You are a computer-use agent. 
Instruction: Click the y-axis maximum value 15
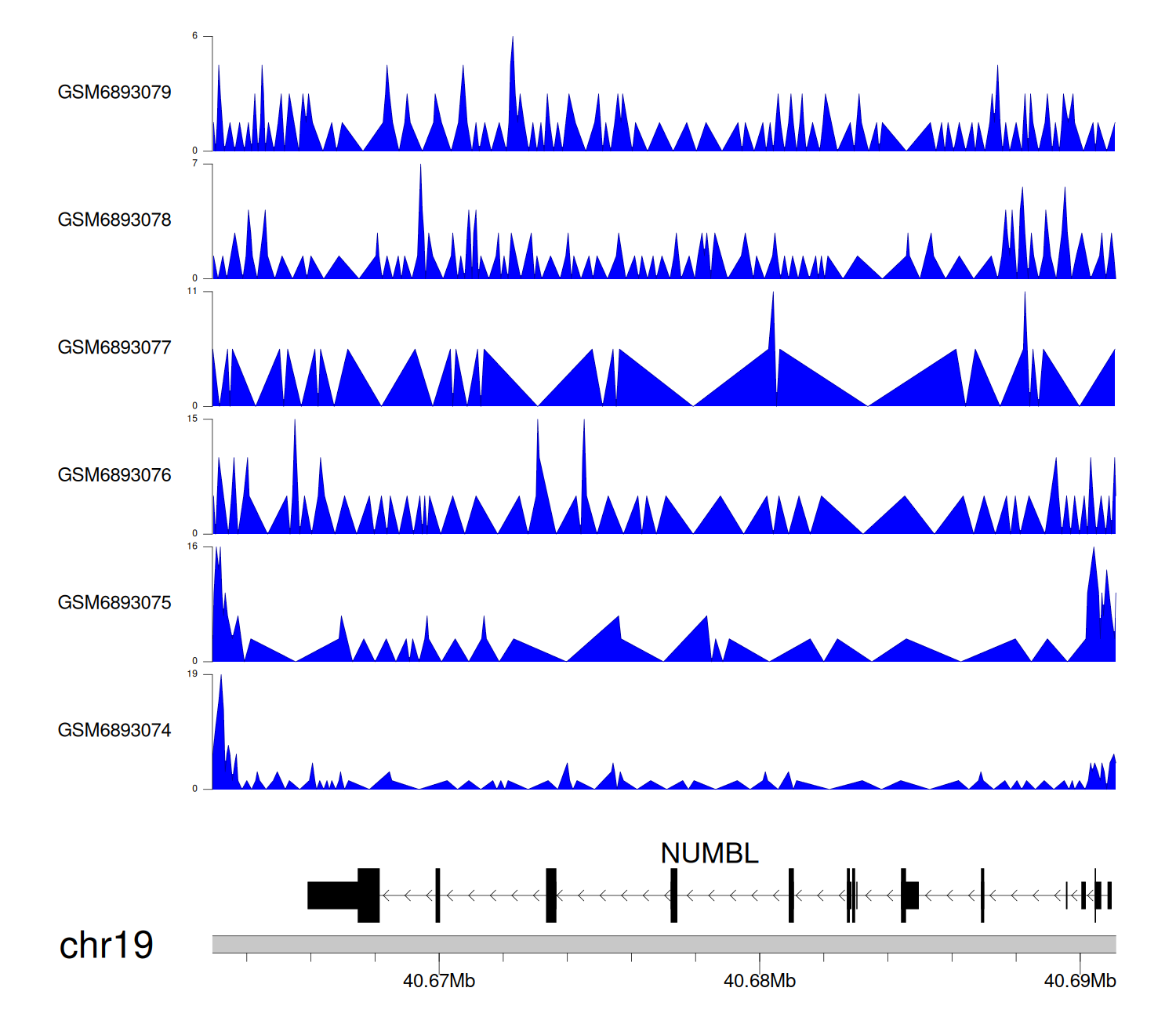(x=192, y=419)
